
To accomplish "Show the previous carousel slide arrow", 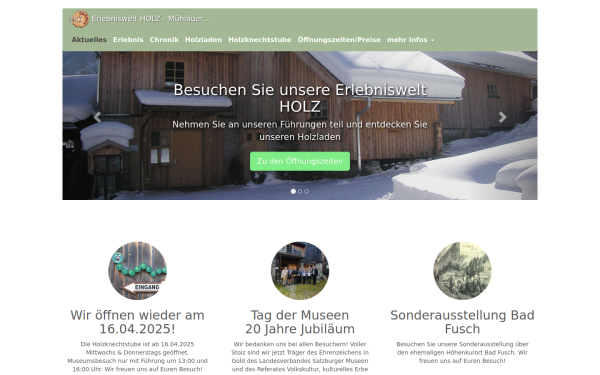I will [97, 117].
